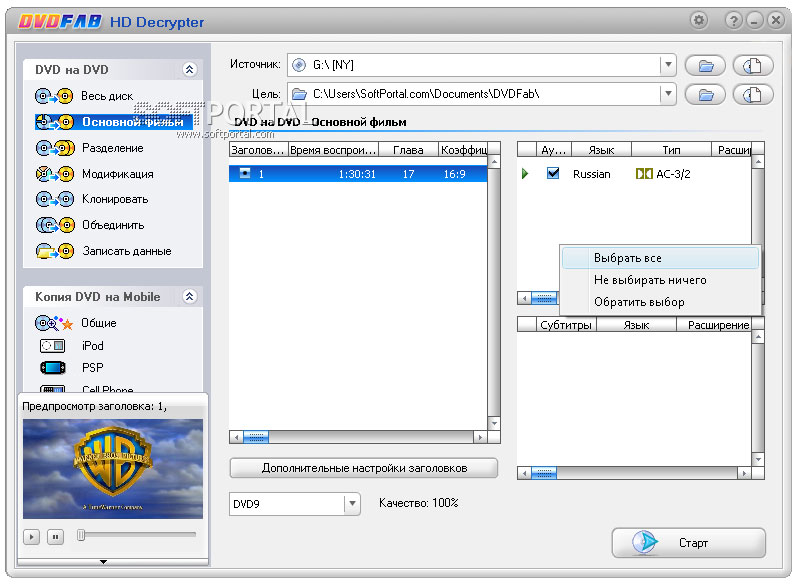
Task: Select title row with 1:30:31 duration
Action: tap(358, 174)
